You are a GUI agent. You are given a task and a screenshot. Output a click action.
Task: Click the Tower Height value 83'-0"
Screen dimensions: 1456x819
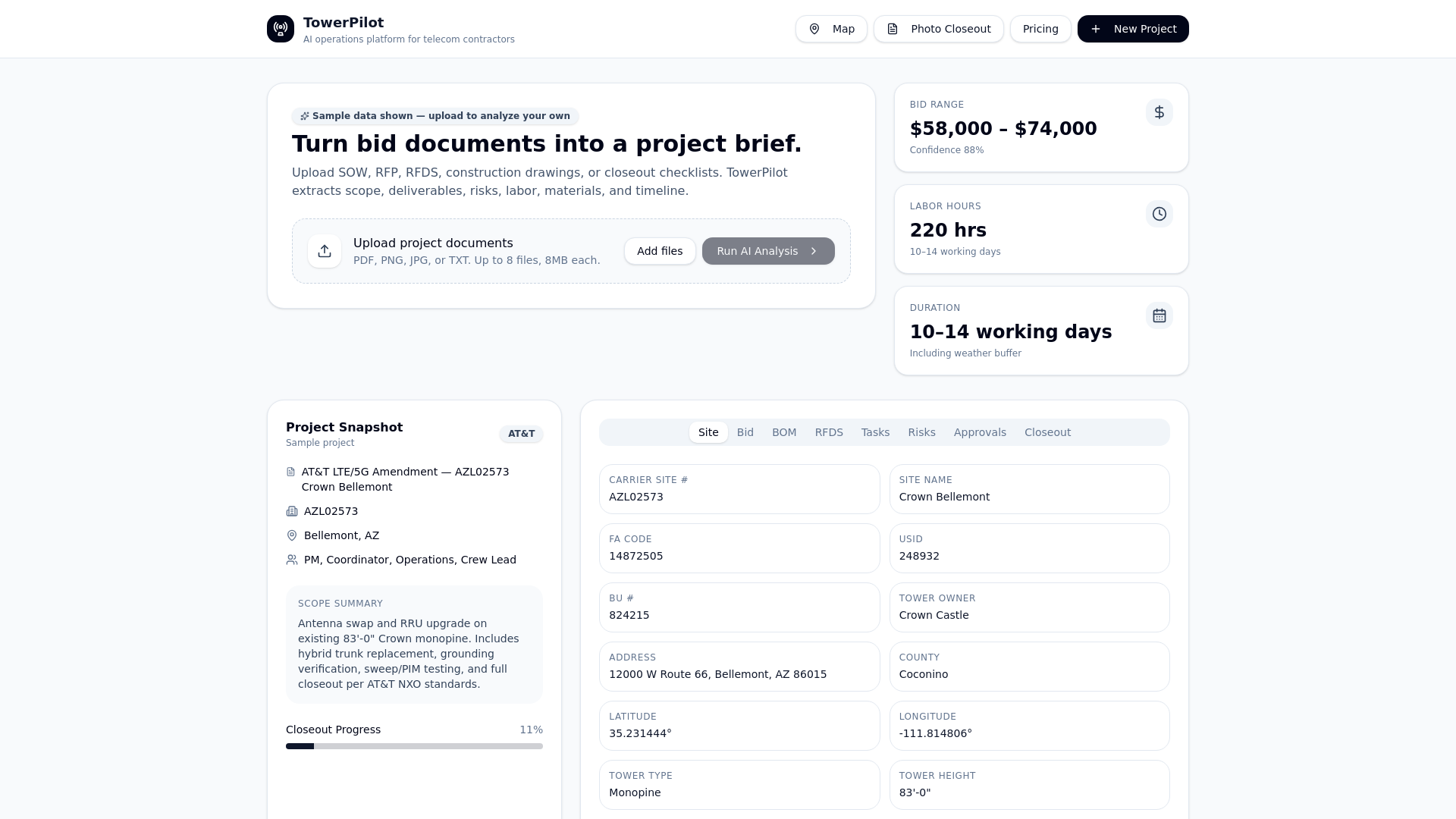[915, 792]
